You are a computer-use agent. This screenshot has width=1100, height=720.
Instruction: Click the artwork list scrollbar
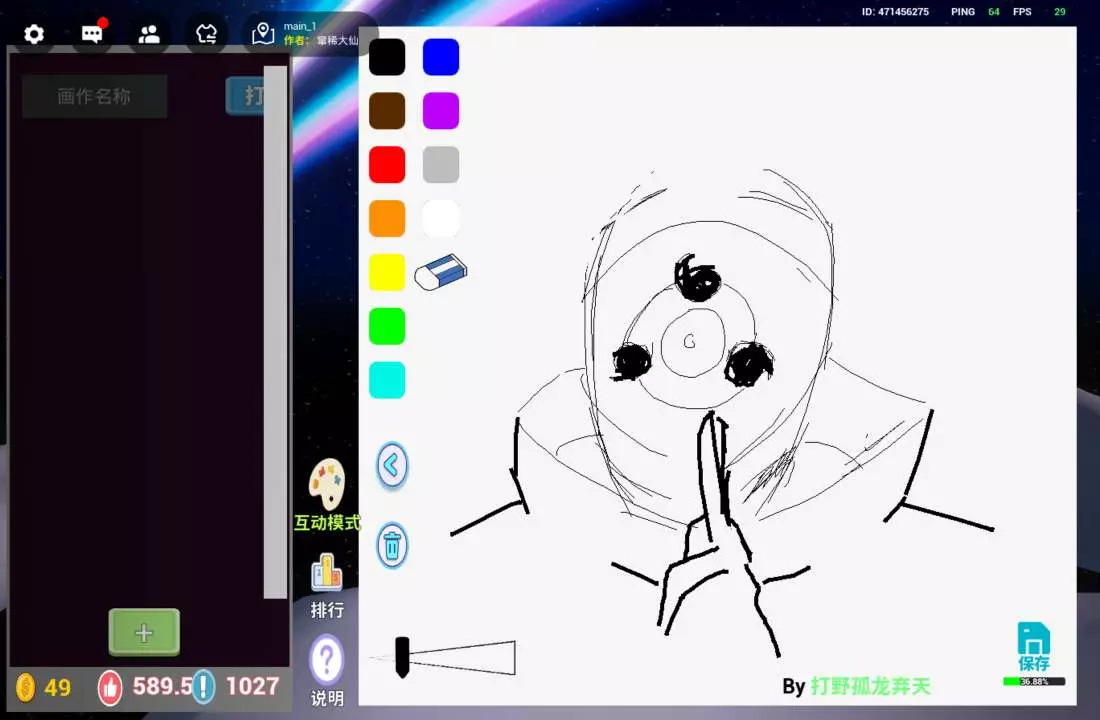(276, 333)
